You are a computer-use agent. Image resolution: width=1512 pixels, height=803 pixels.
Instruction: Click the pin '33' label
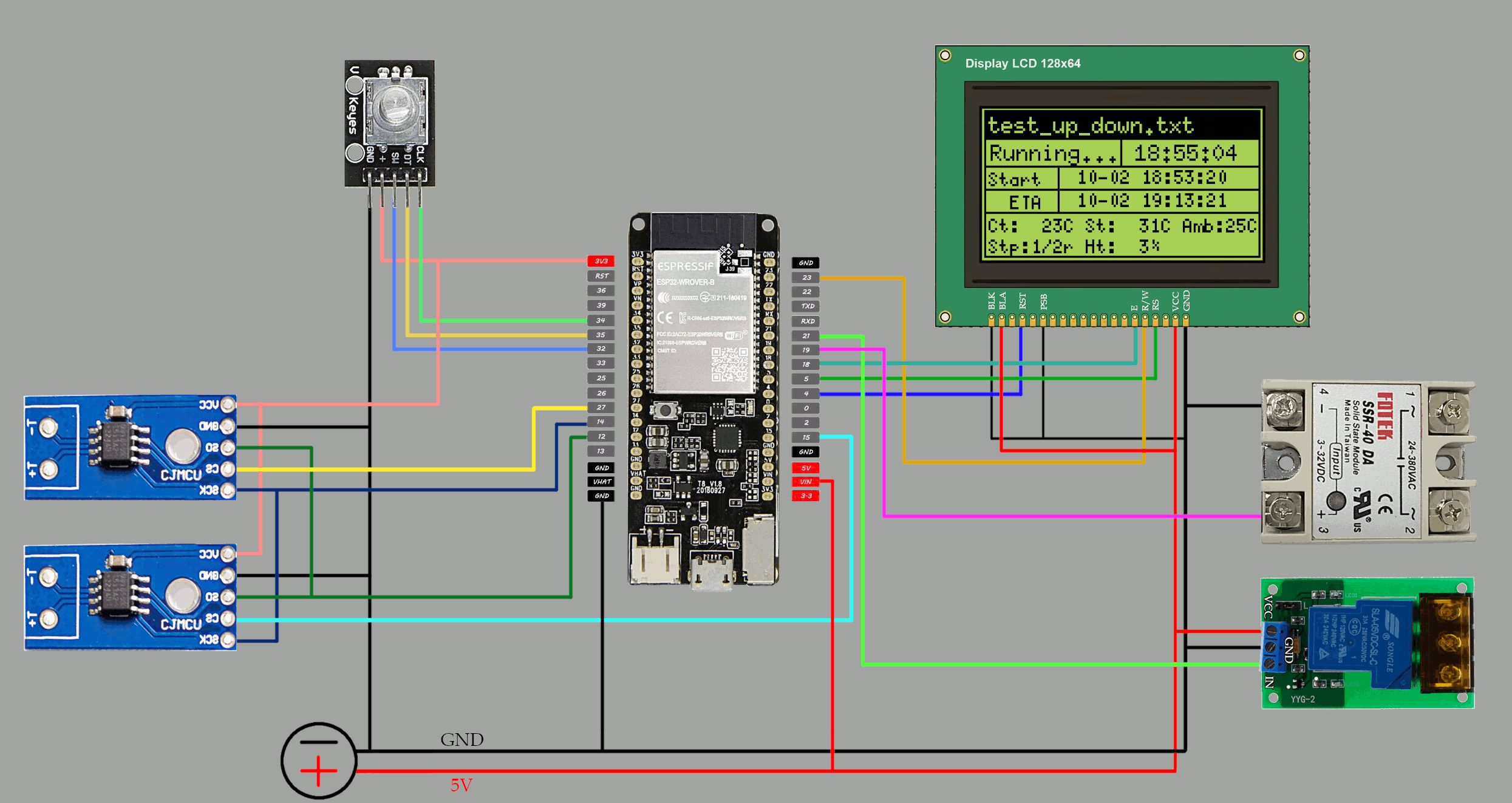tap(601, 363)
